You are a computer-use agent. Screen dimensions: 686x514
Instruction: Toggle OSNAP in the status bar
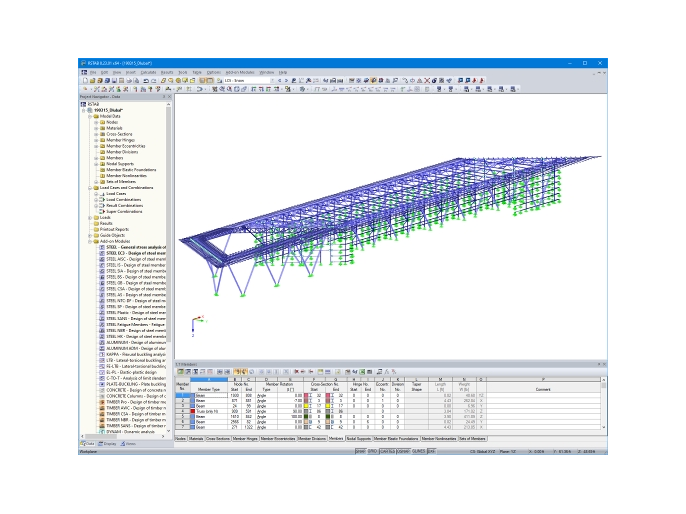[x=403, y=451]
